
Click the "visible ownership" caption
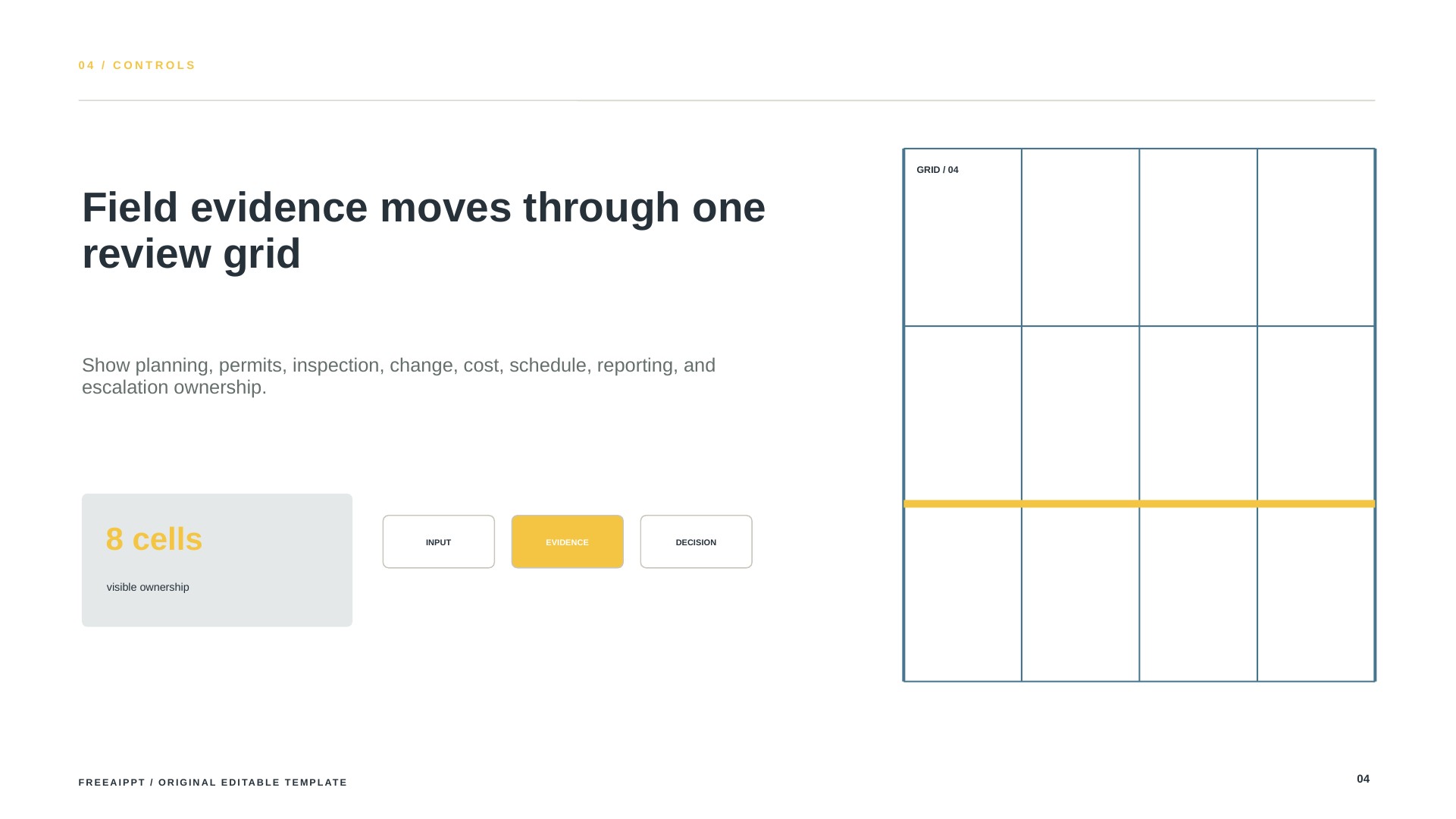pos(148,587)
